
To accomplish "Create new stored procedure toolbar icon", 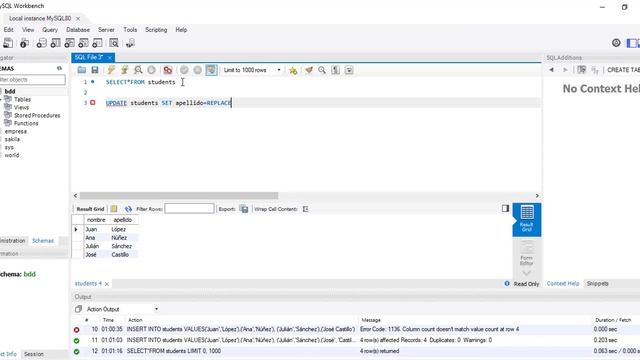I will [x=83, y=43].
